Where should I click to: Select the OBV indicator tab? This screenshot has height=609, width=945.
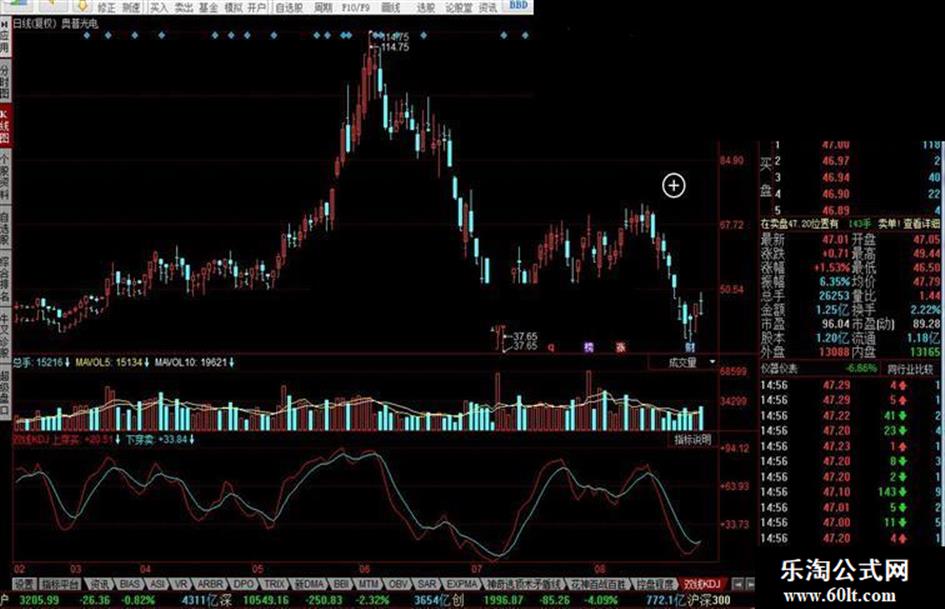(x=398, y=584)
